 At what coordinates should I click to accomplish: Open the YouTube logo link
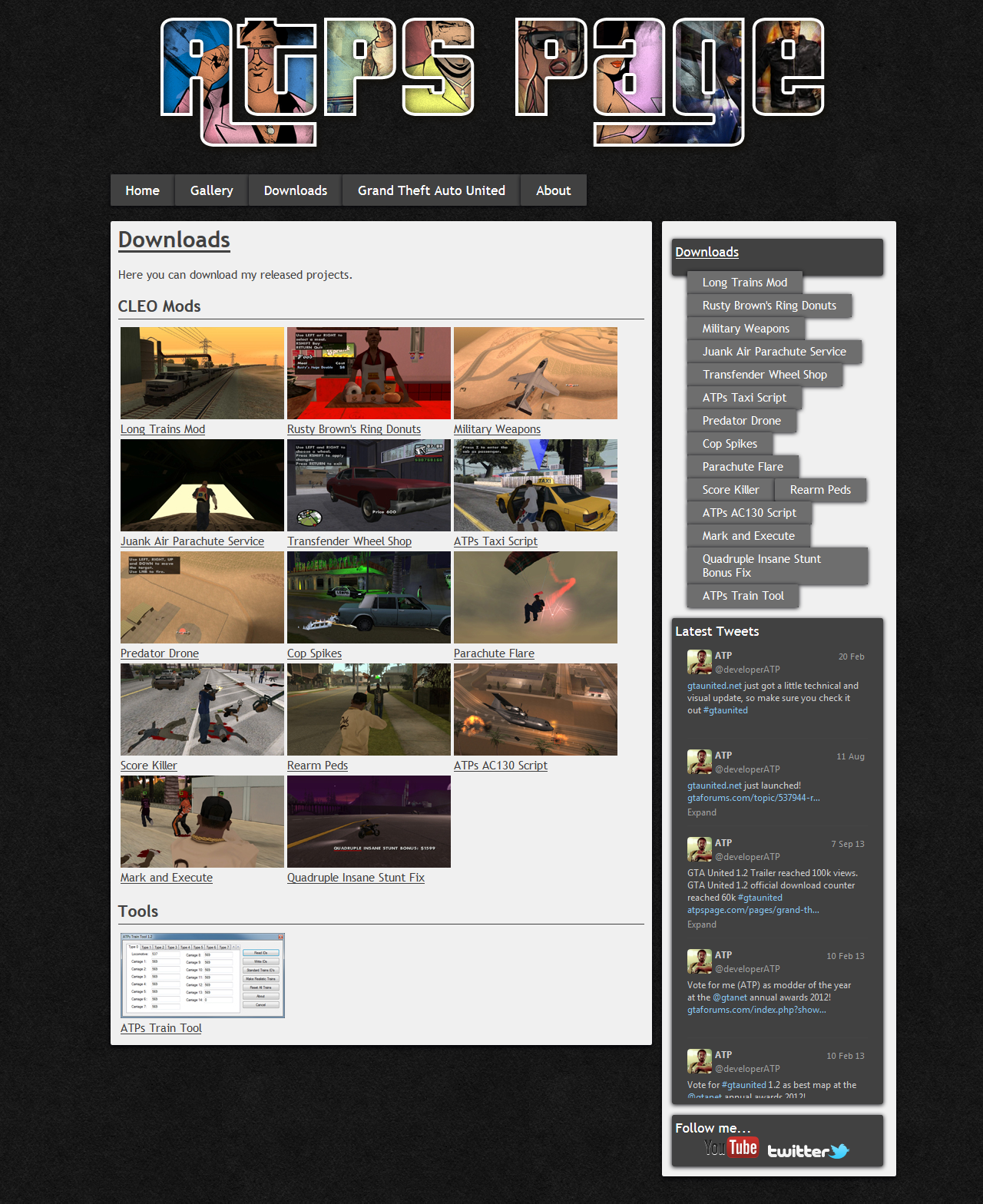[x=731, y=1148]
